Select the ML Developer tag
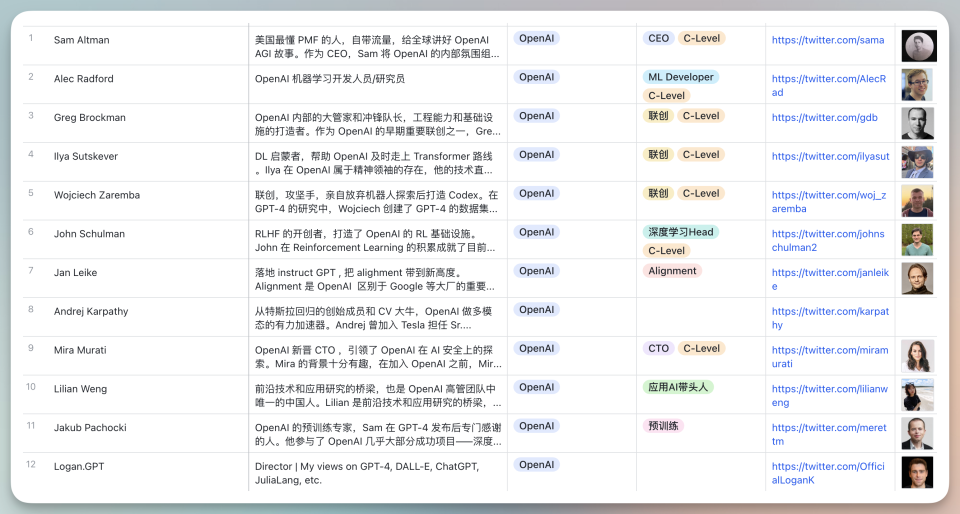The width and height of the screenshot is (960, 514). coord(680,77)
